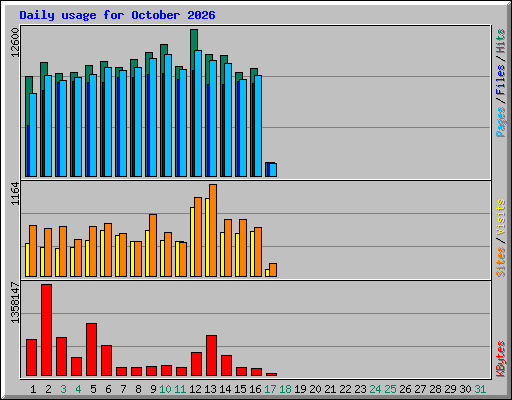Click day label 27 on the x-axis

pyautogui.click(x=420, y=389)
